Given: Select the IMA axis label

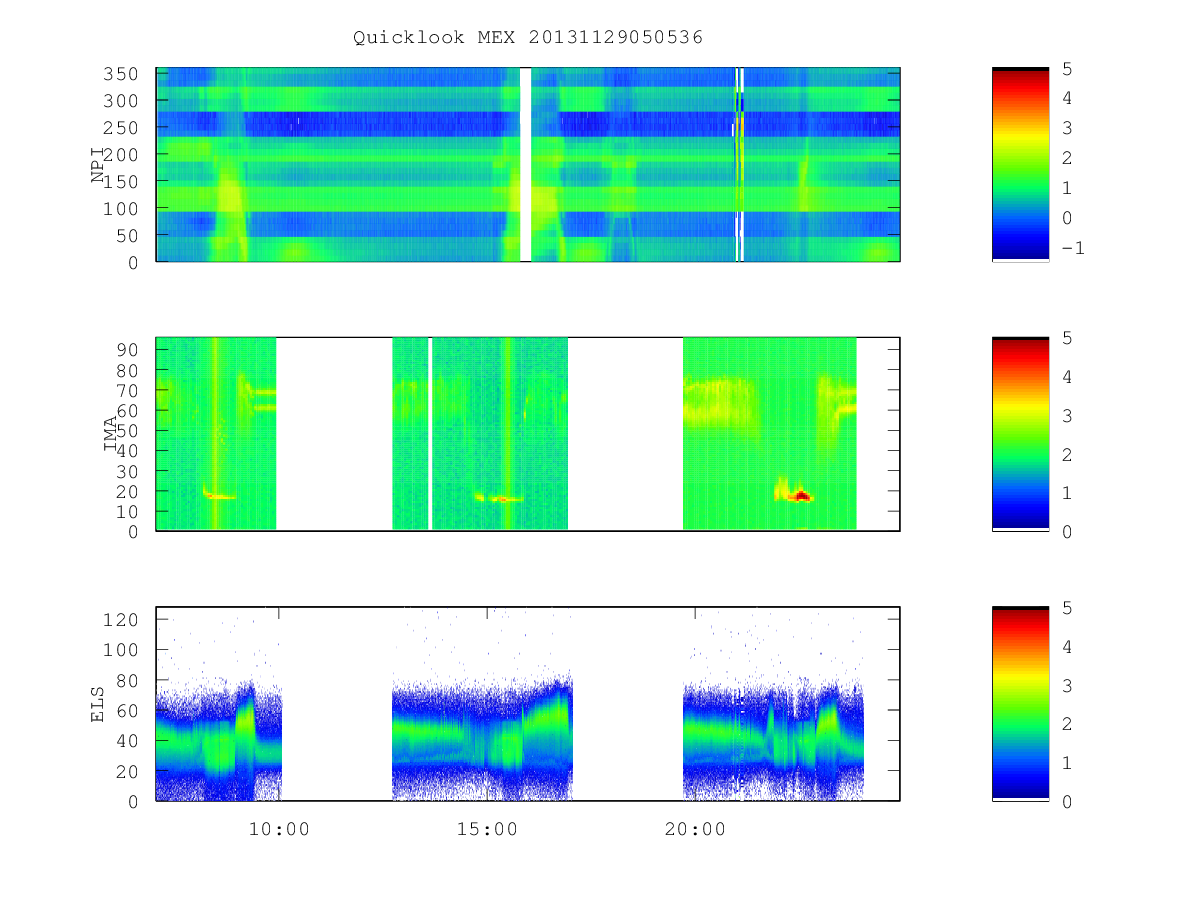Looking at the screenshot, I should click(110, 435).
